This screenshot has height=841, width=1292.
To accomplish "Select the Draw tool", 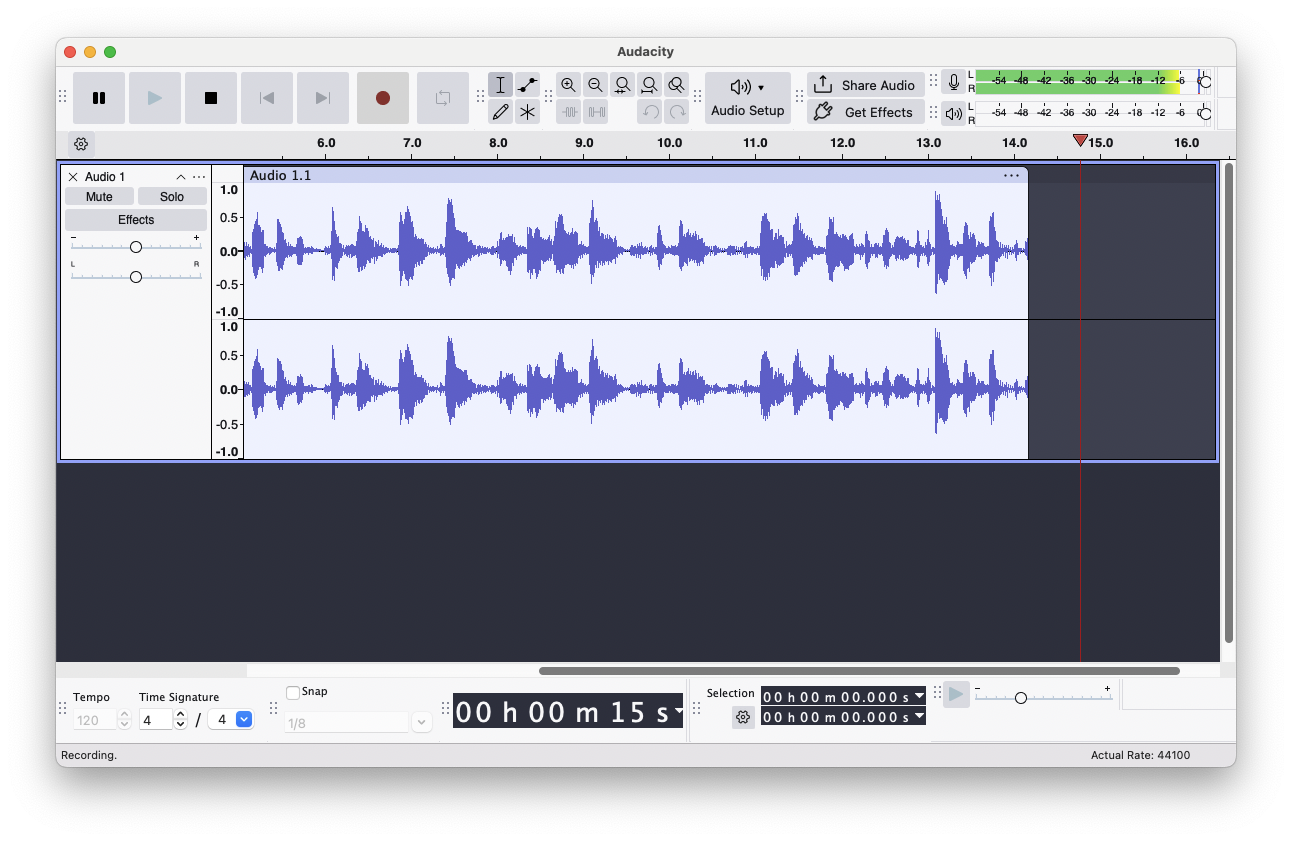I will point(500,111).
